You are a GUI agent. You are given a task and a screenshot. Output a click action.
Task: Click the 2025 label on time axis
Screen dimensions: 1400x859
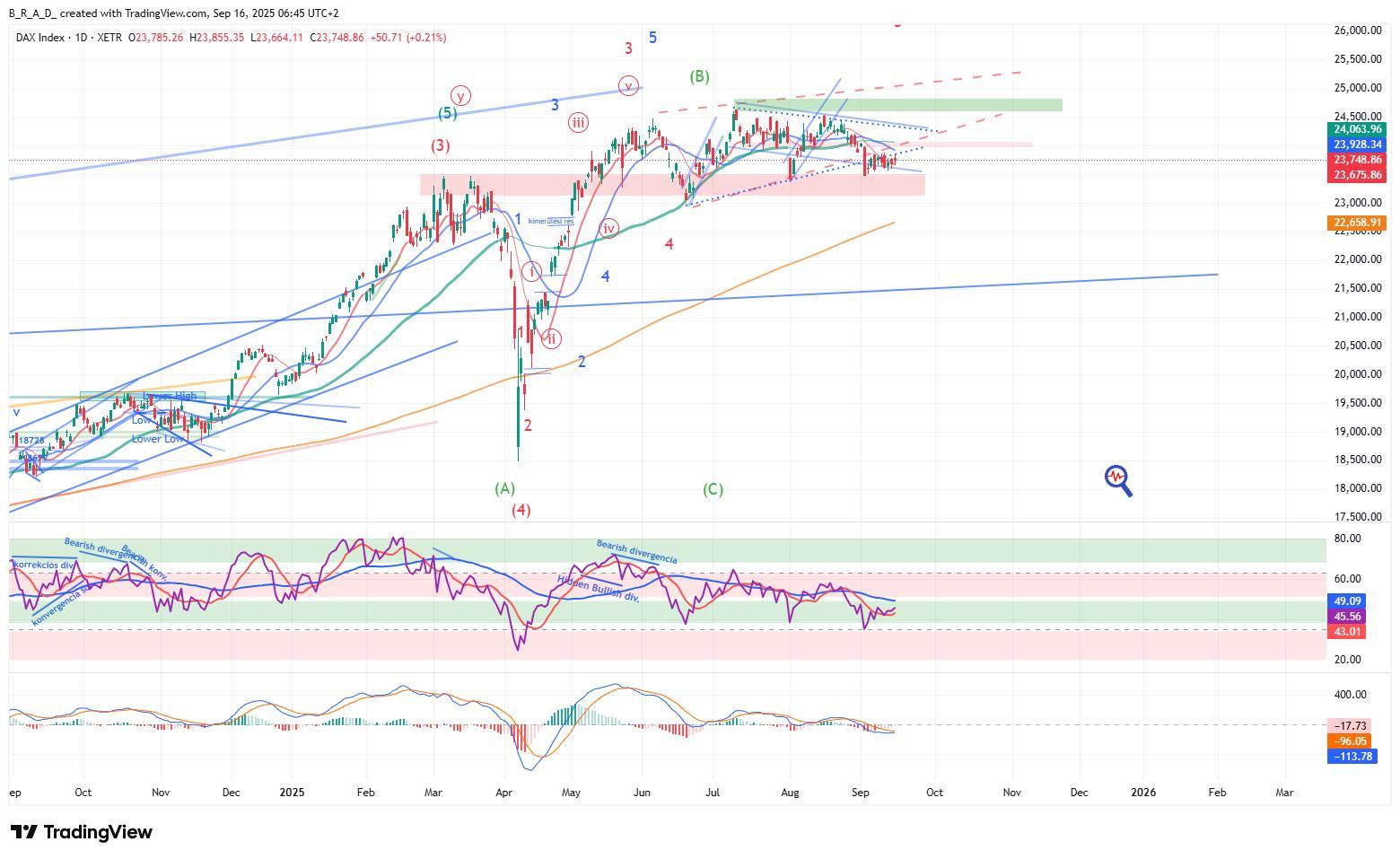(x=292, y=793)
